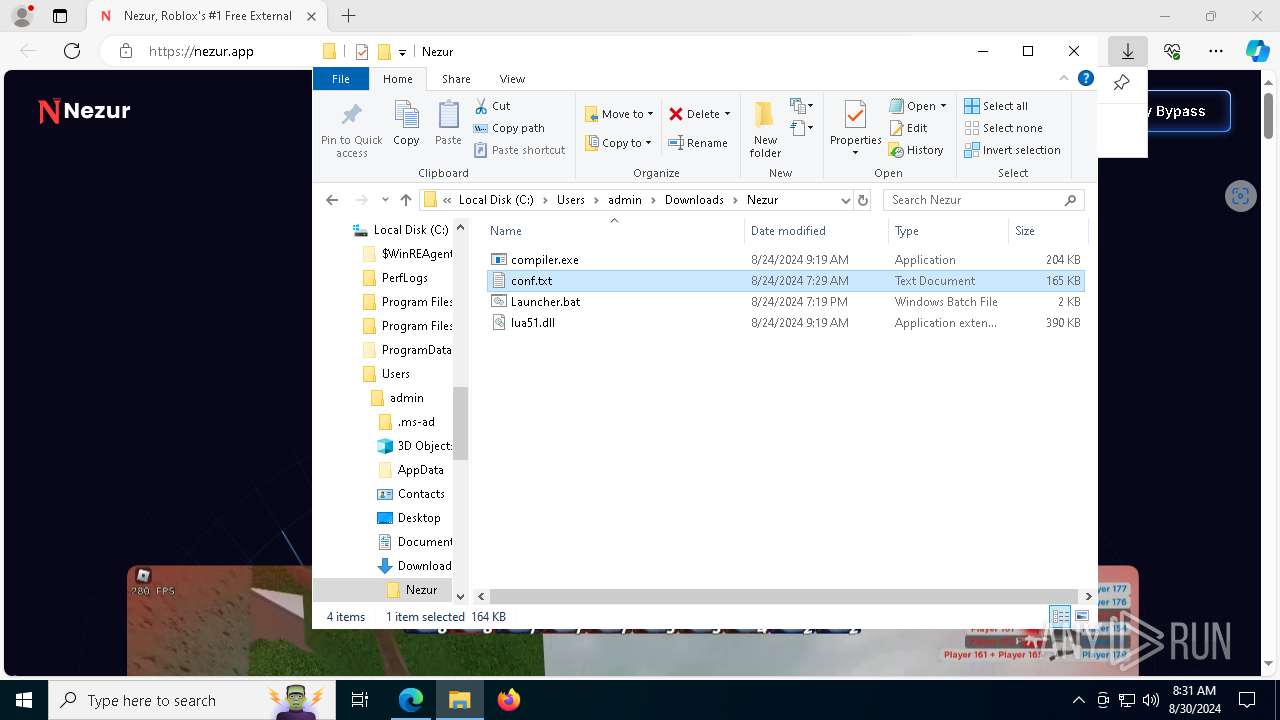Go up one folder level
This screenshot has height=720, width=1280.
(405, 200)
